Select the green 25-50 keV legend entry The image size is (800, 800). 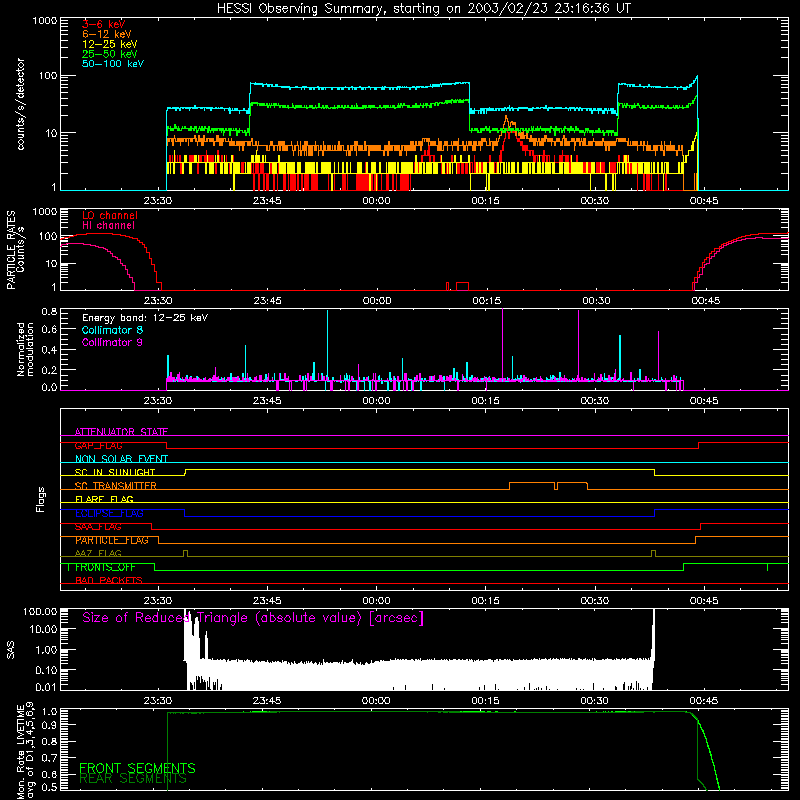click(110, 54)
